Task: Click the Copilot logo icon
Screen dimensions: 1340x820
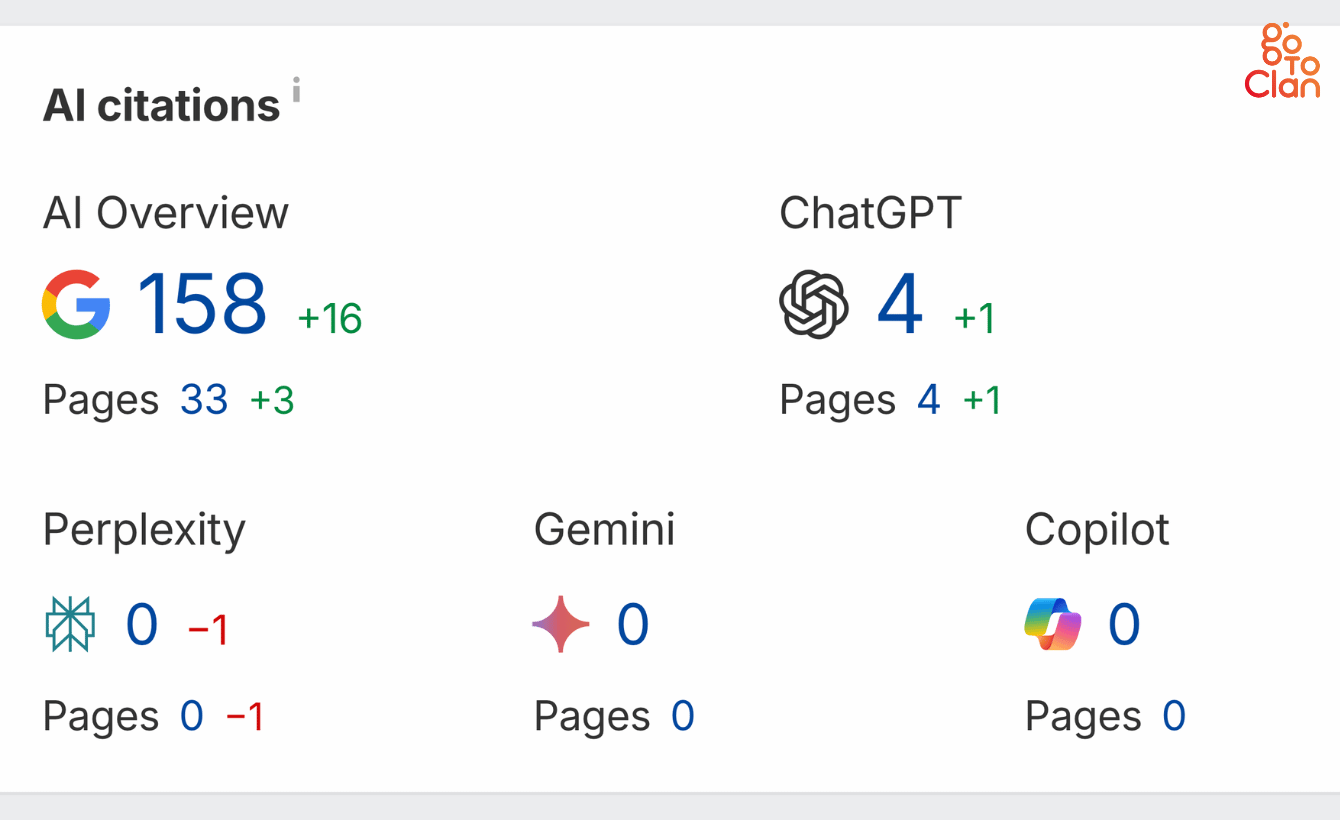Action: pos(1052,623)
